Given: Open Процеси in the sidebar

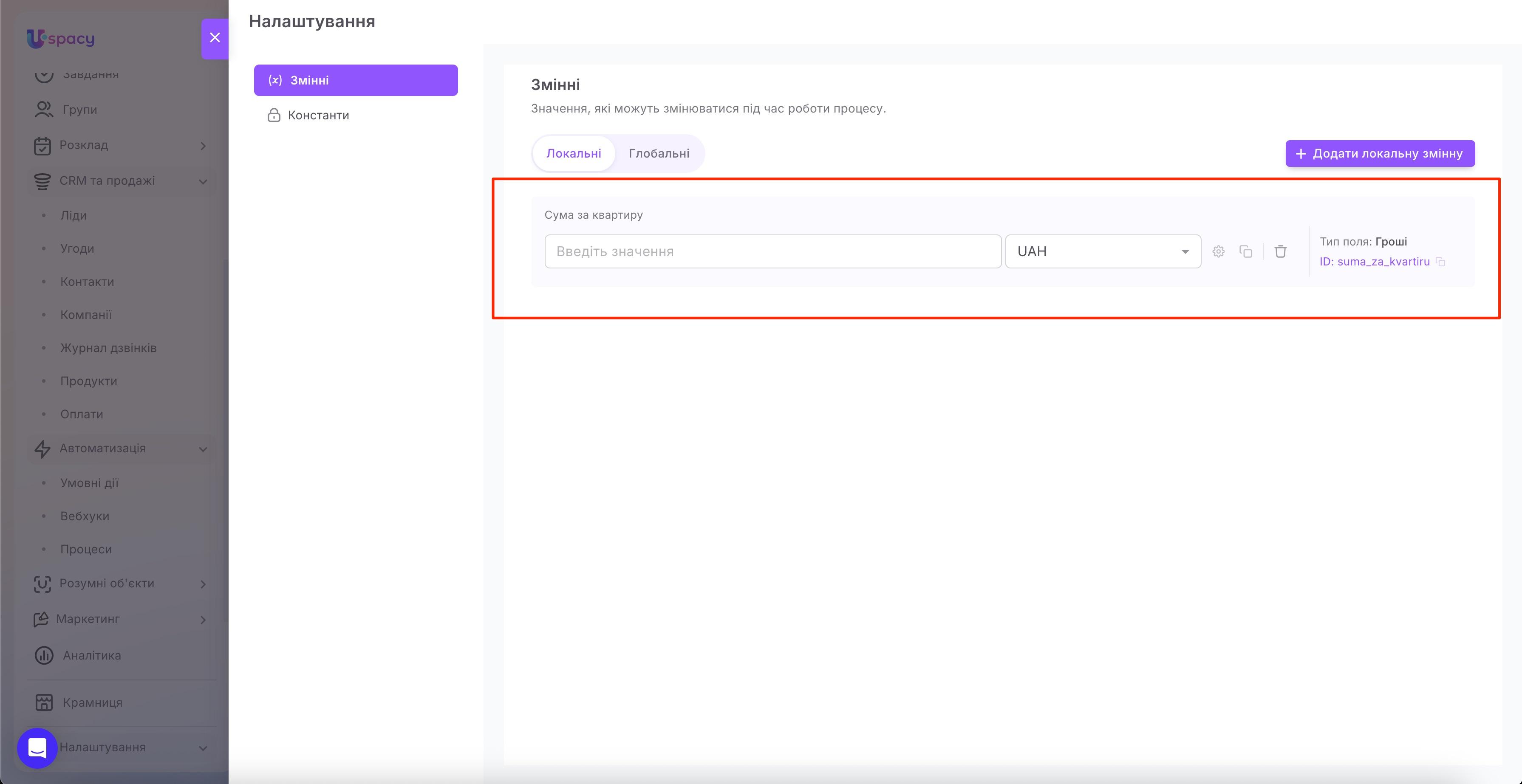Looking at the screenshot, I should (86, 549).
